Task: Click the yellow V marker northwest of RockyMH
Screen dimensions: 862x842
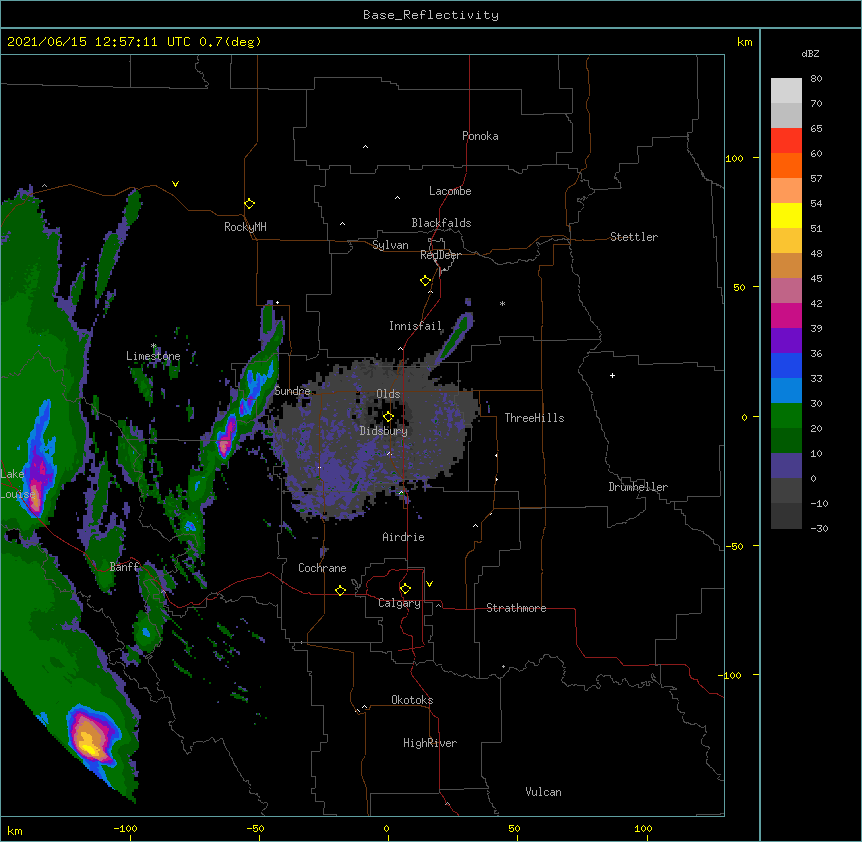Action: pos(175,184)
